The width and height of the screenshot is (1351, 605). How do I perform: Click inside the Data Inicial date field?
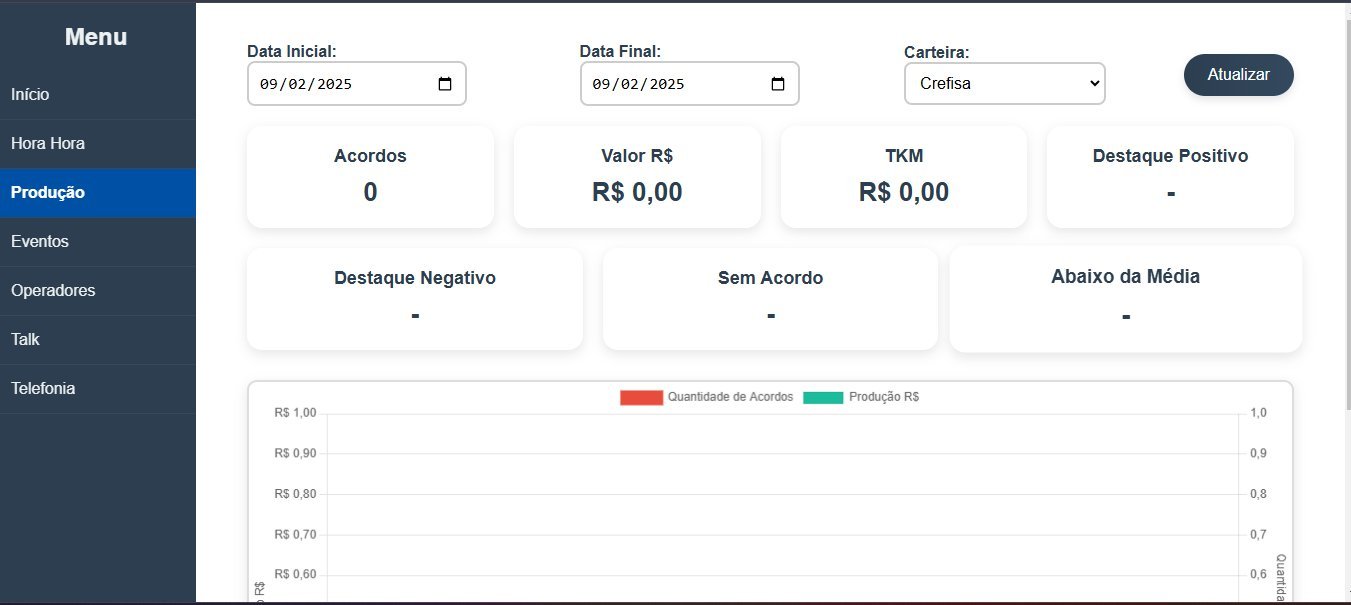tap(330, 84)
